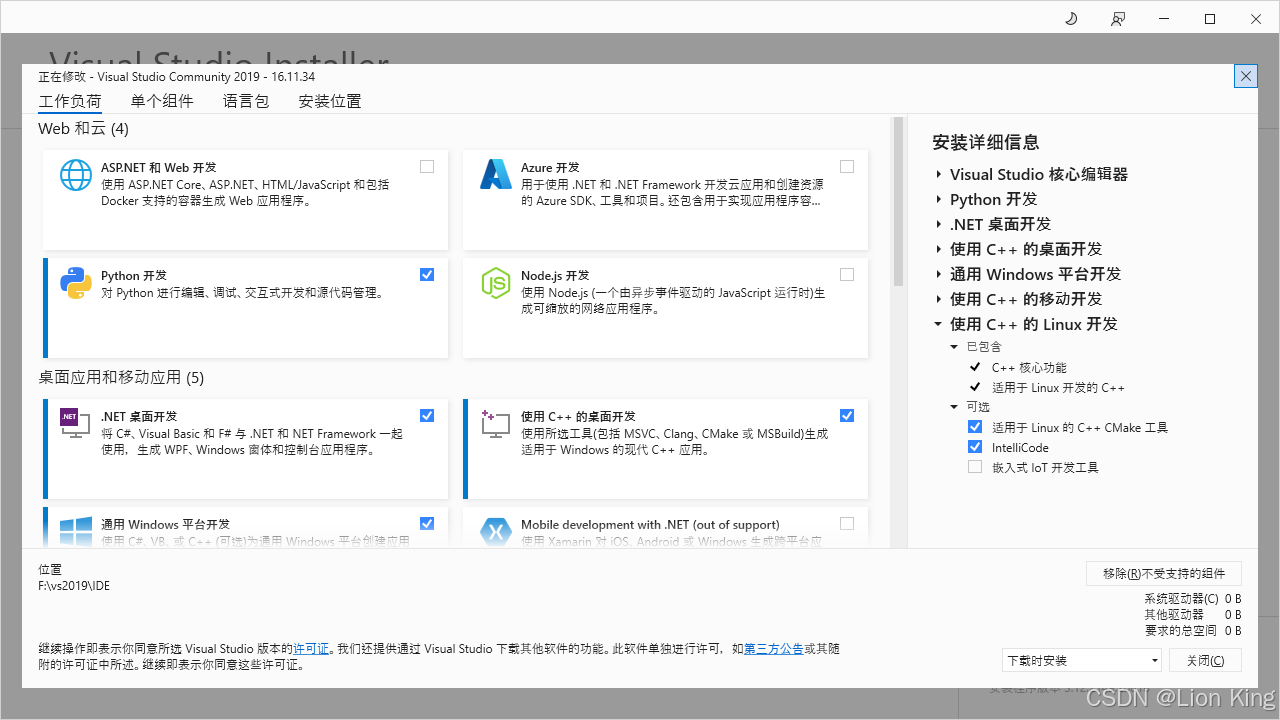Click the Node.js hexagon icon
The width and height of the screenshot is (1280, 720).
[496, 283]
